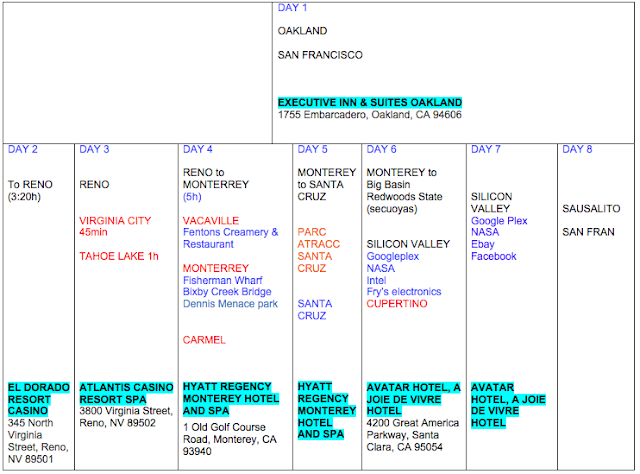Image resolution: width=640 pixels, height=474 pixels.
Task: Click HYATT REGENCY MONTEREY hotel in Day 4
Action: tap(231, 398)
